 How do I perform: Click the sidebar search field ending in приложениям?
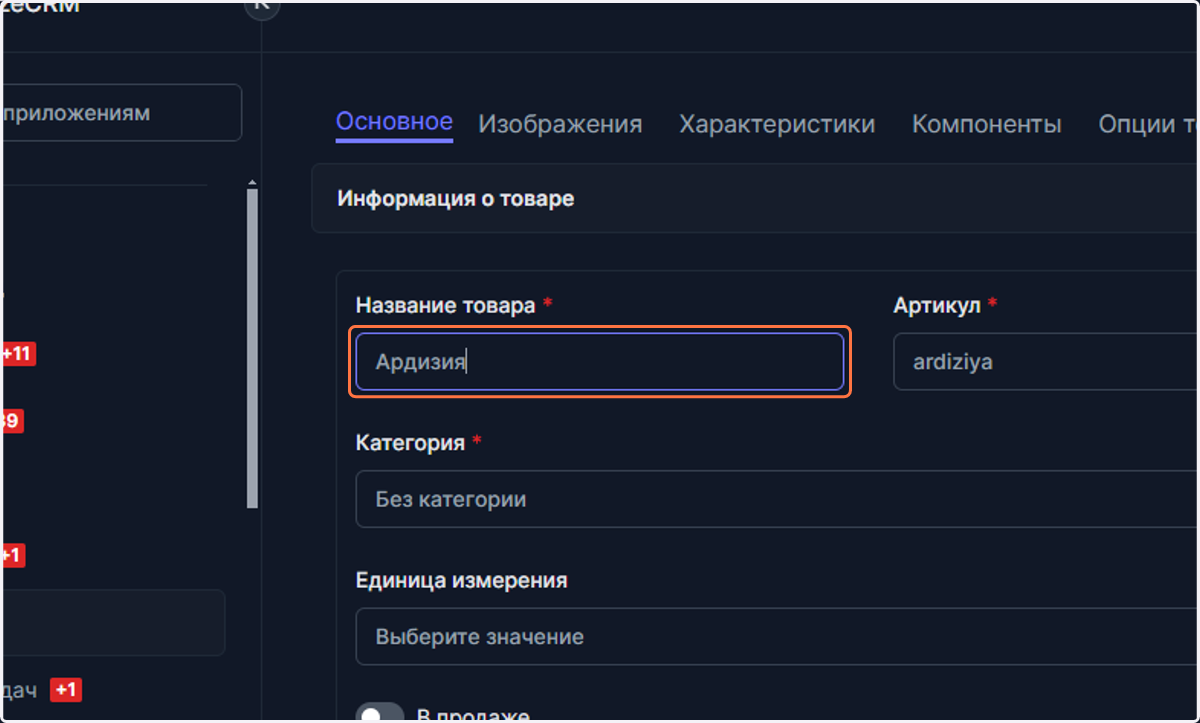(x=121, y=113)
